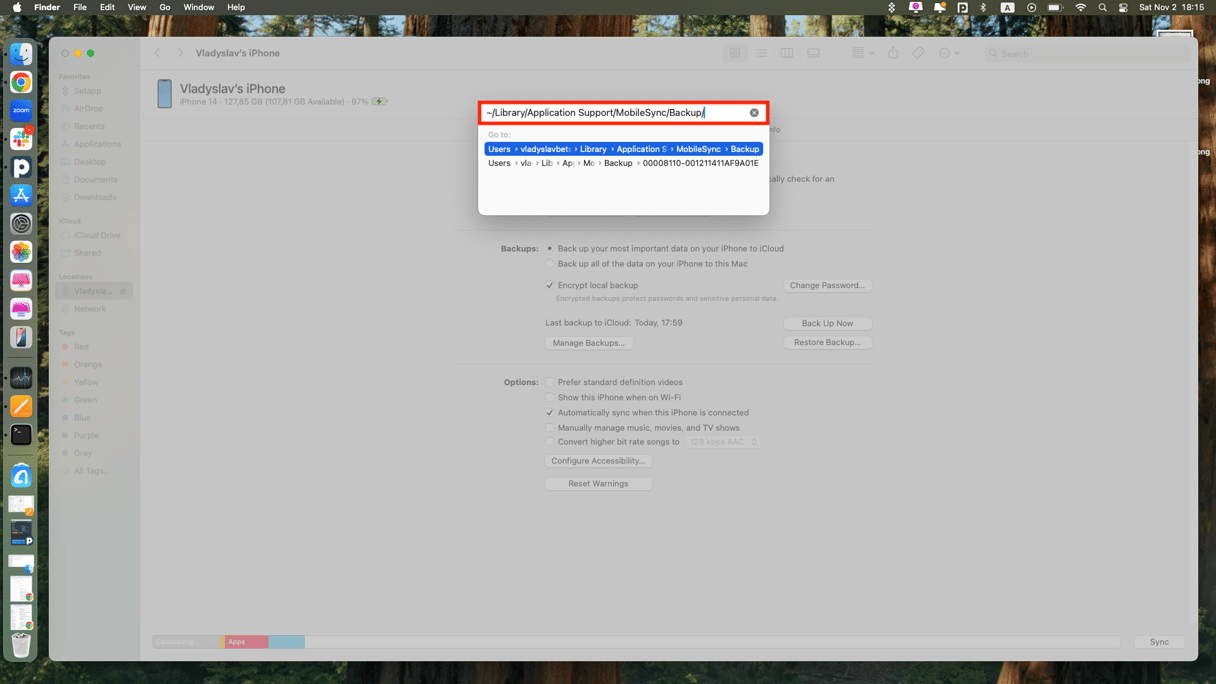Viewport: 1216px width, 684px height.
Task: Open the Window menu in menu bar
Action: [198, 7]
